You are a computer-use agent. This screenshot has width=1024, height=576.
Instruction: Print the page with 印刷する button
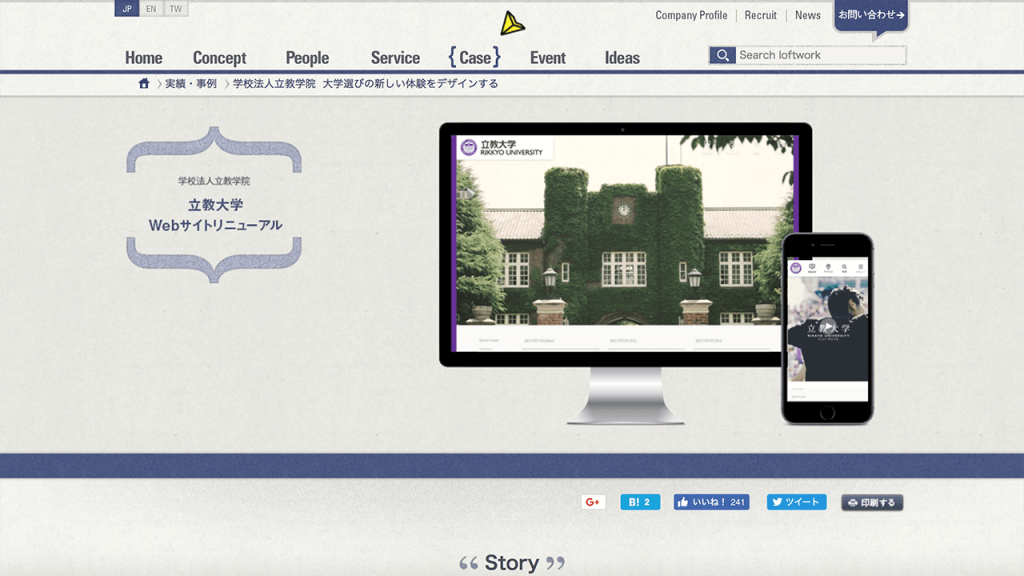[x=872, y=502]
